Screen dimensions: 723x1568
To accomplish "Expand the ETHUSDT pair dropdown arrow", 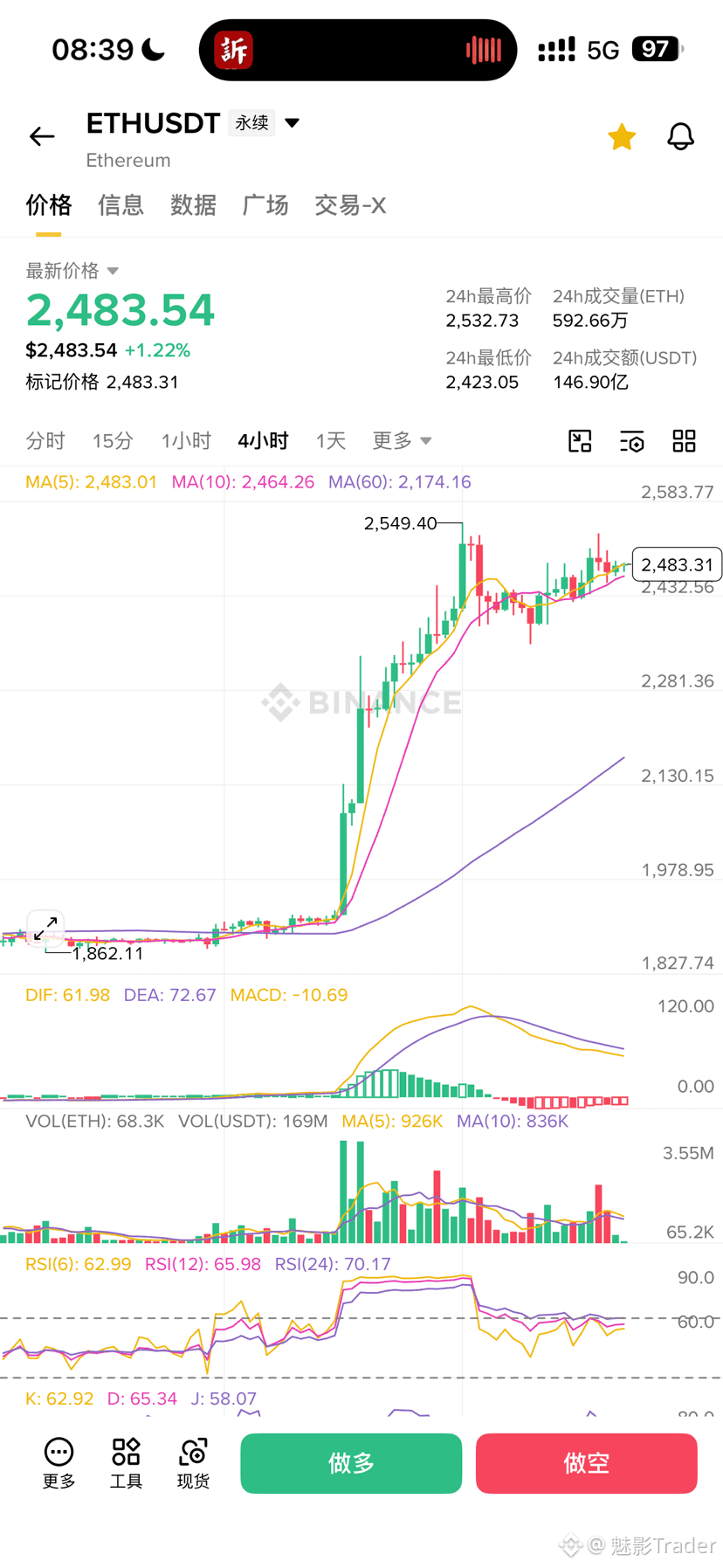I will coord(293,123).
